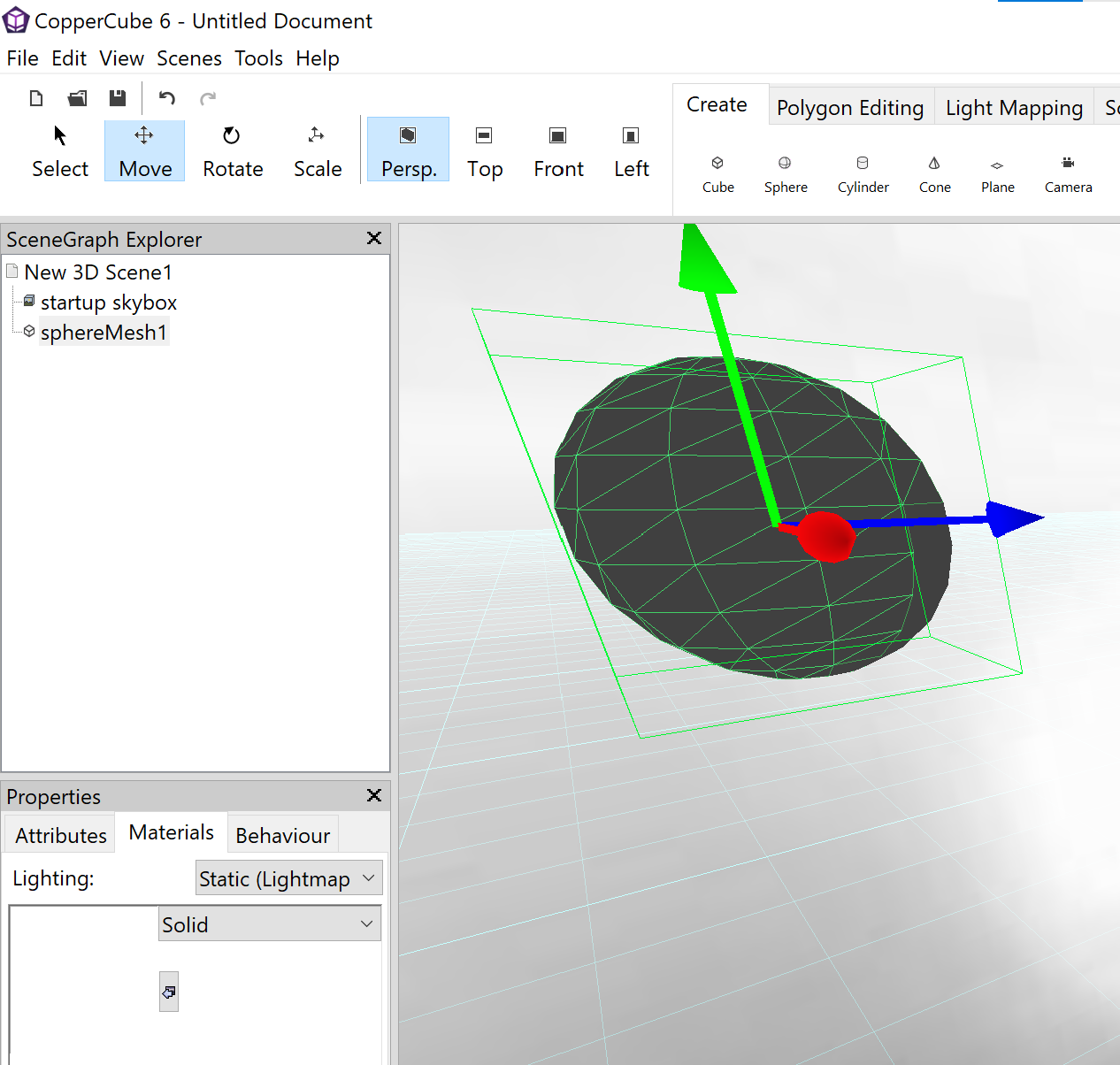The image size is (1120, 1065).
Task: Open the Scenes menu
Action: tap(189, 58)
